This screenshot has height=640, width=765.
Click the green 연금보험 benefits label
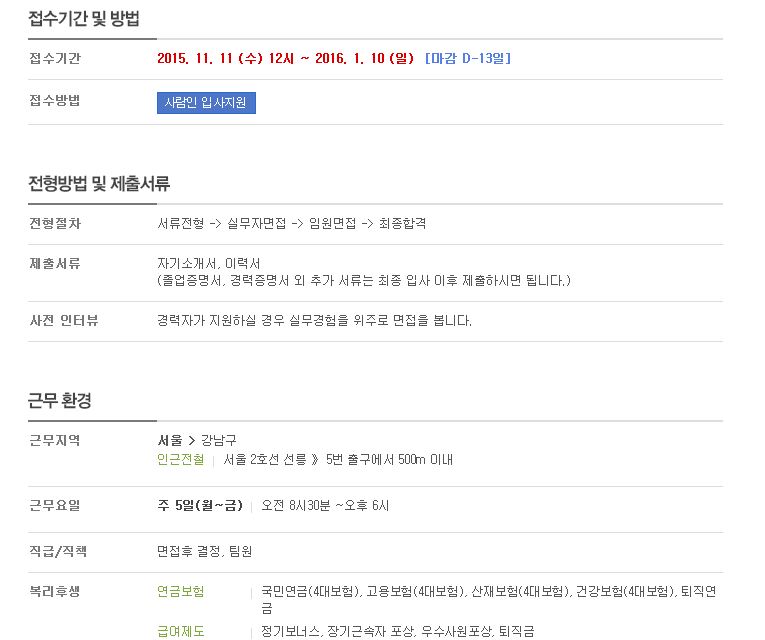pyautogui.click(x=181, y=592)
